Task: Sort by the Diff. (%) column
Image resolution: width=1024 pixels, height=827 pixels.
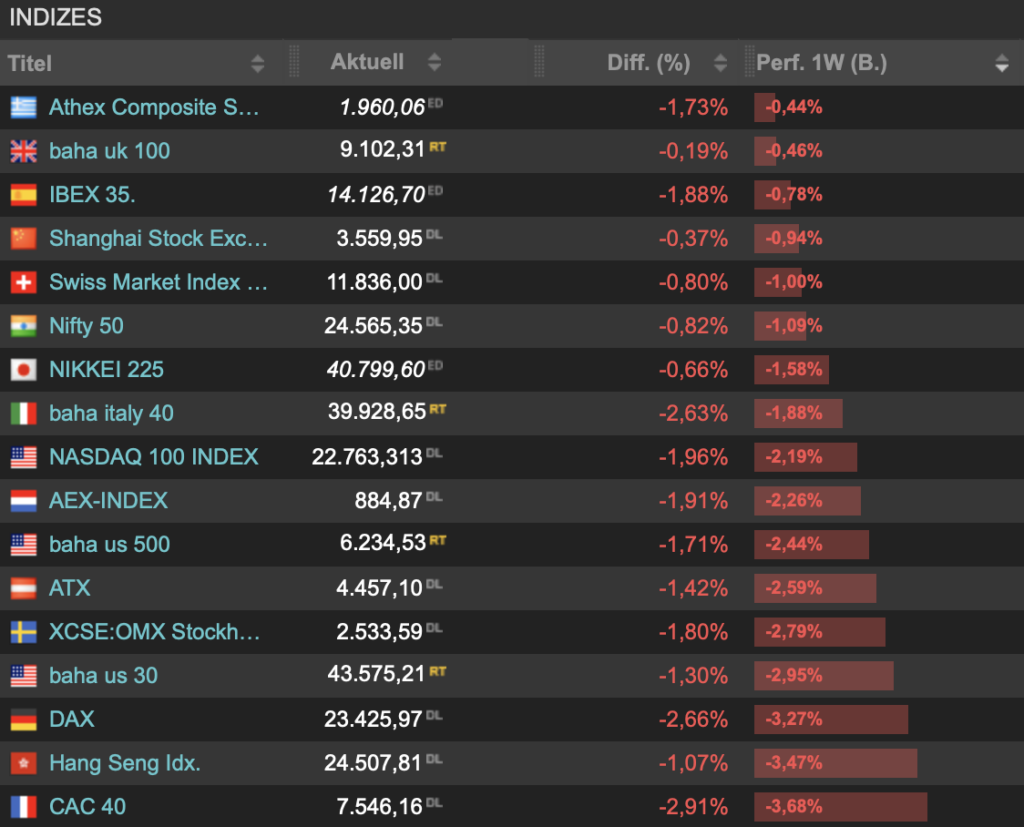Action: tap(720, 63)
